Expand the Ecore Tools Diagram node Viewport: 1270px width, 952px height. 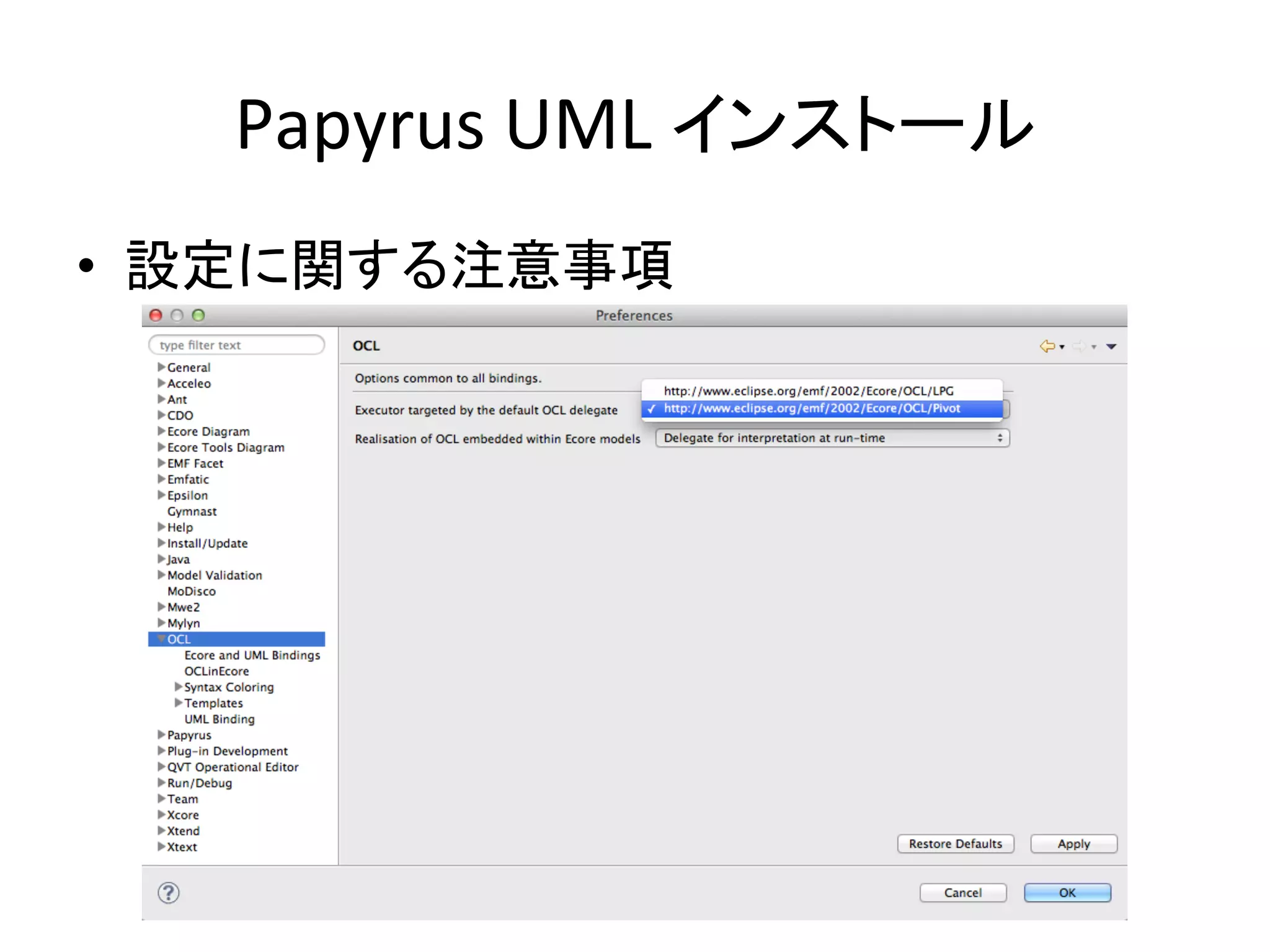(x=161, y=447)
